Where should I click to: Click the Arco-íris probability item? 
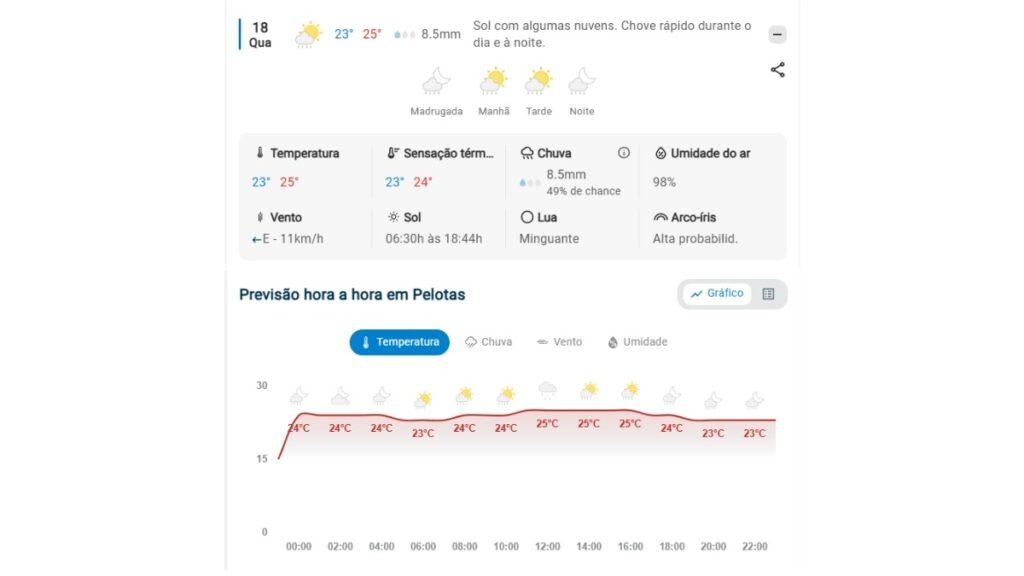(694, 228)
